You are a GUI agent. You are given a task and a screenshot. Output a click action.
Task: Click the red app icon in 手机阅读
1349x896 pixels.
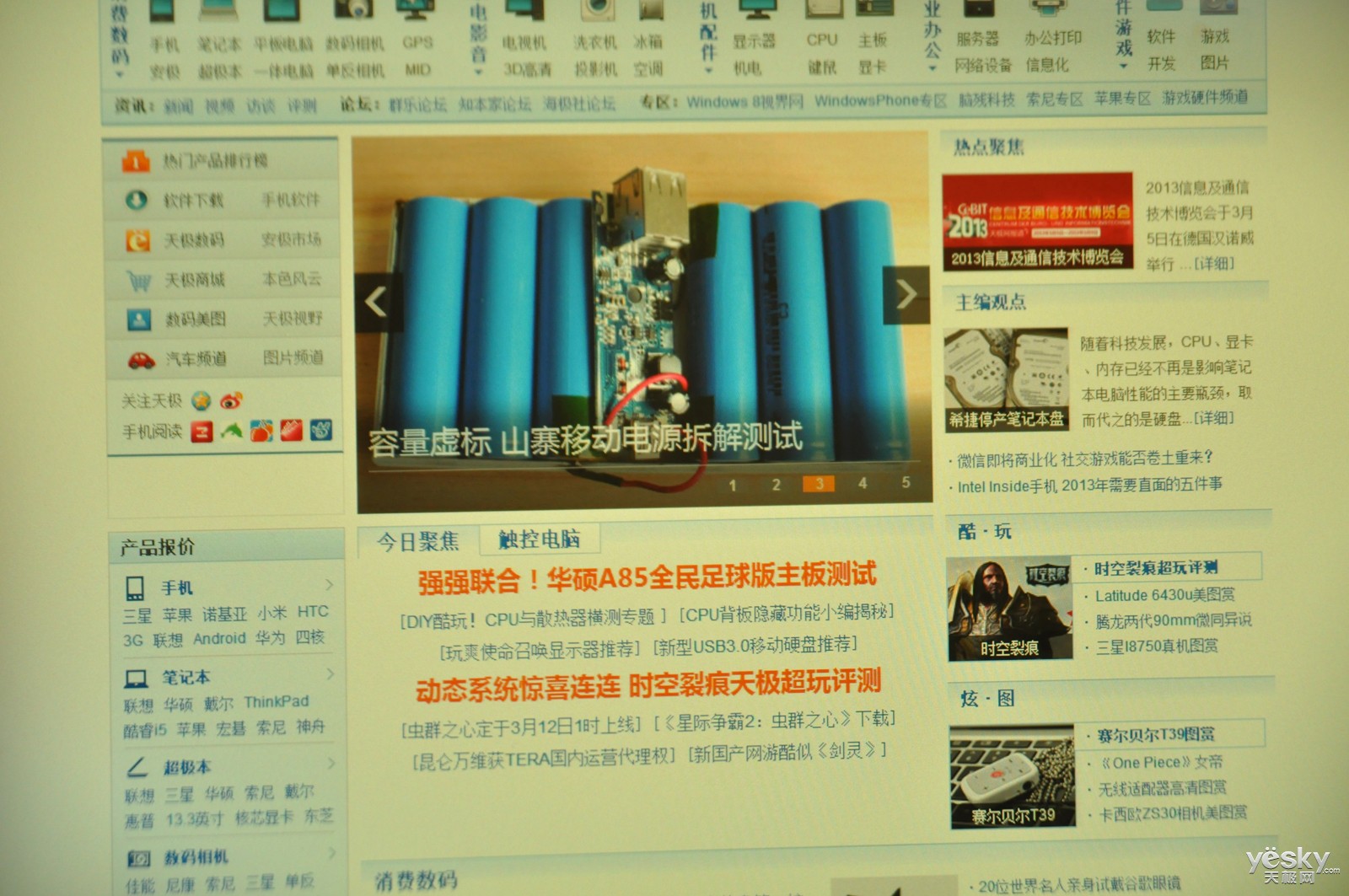pos(292,431)
